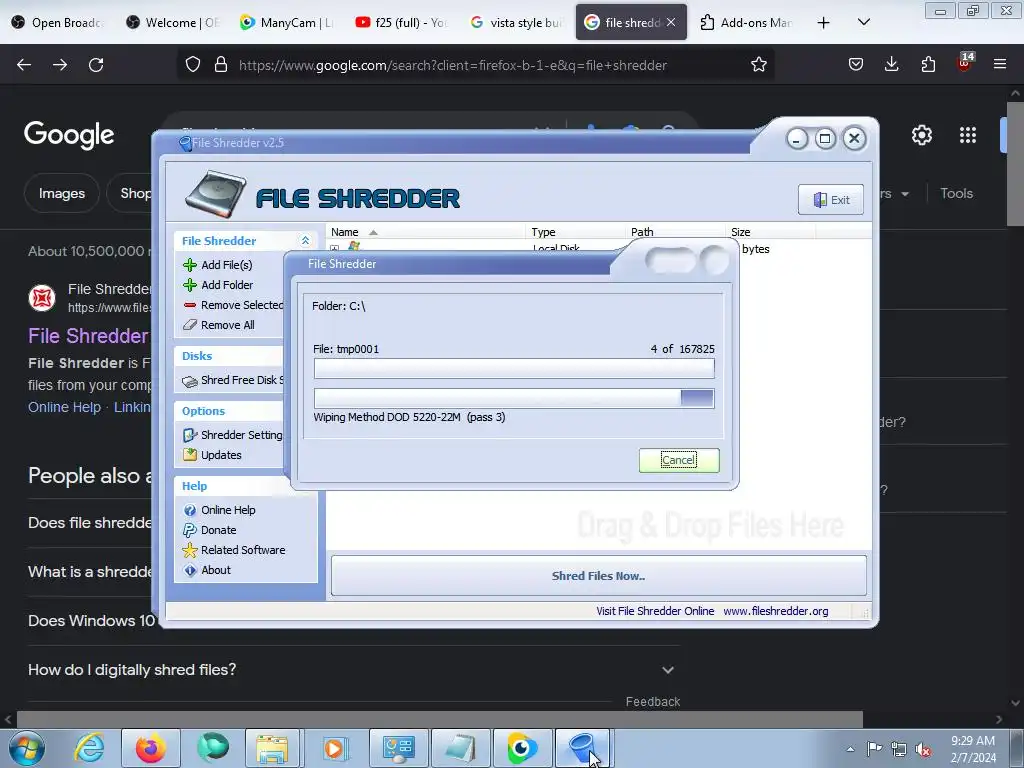The image size is (1024, 768).
Task: Open Shredder Settings via its icon
Action: (x=189, y=435)
